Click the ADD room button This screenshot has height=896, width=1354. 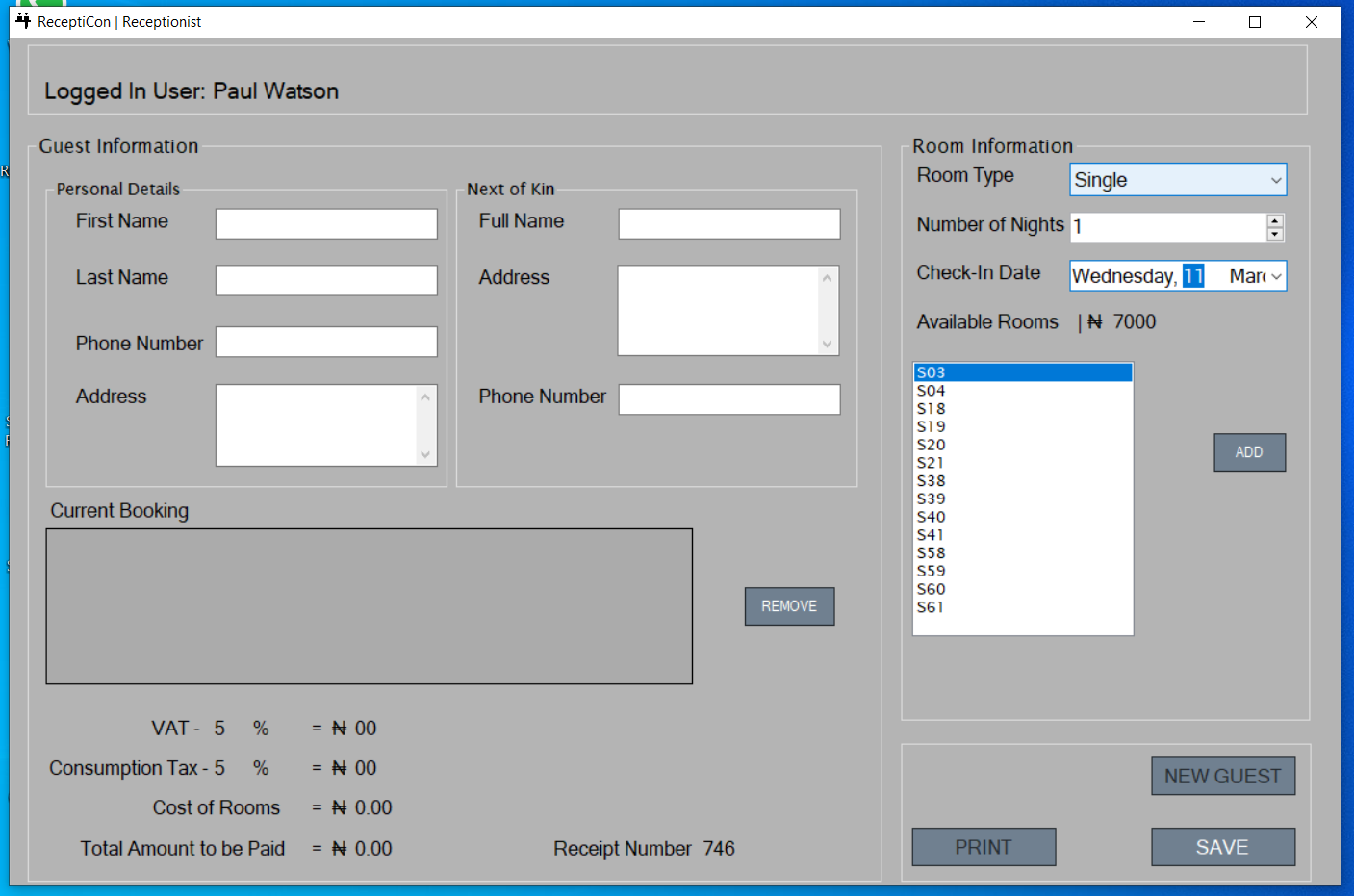[1249, 452]
